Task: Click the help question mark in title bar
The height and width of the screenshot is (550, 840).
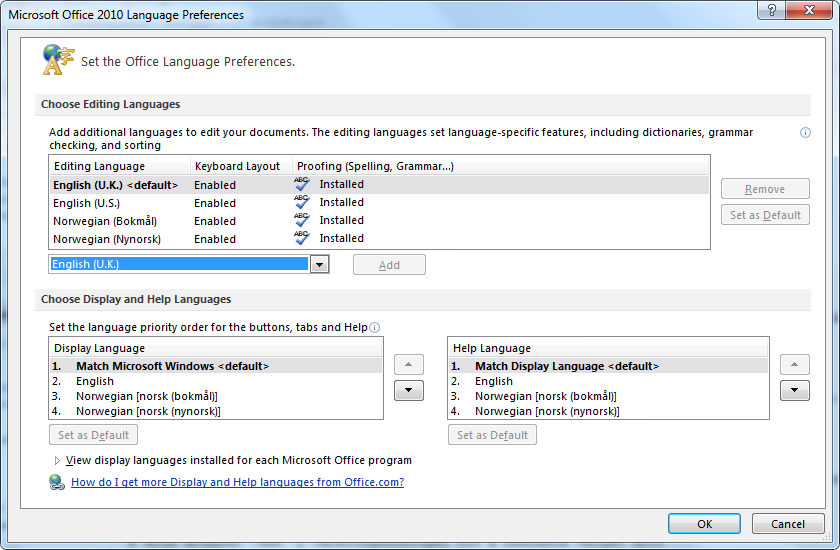Action: pyautogui.click(x=770, y=12)
